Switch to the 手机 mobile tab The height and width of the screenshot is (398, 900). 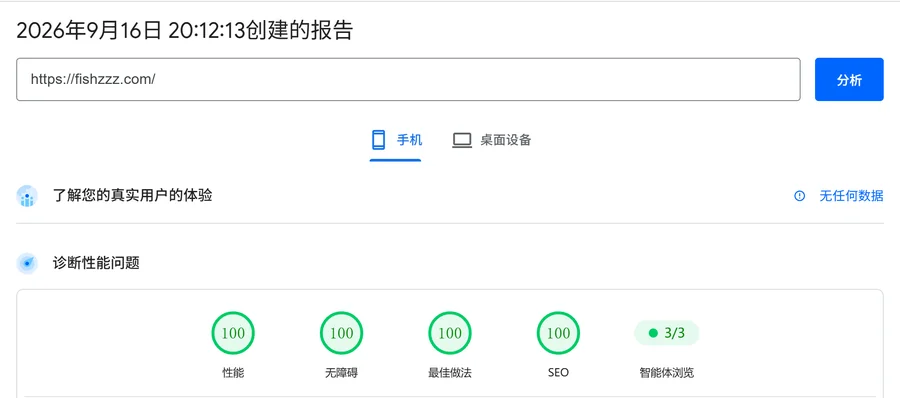click(x=396, y=140)
